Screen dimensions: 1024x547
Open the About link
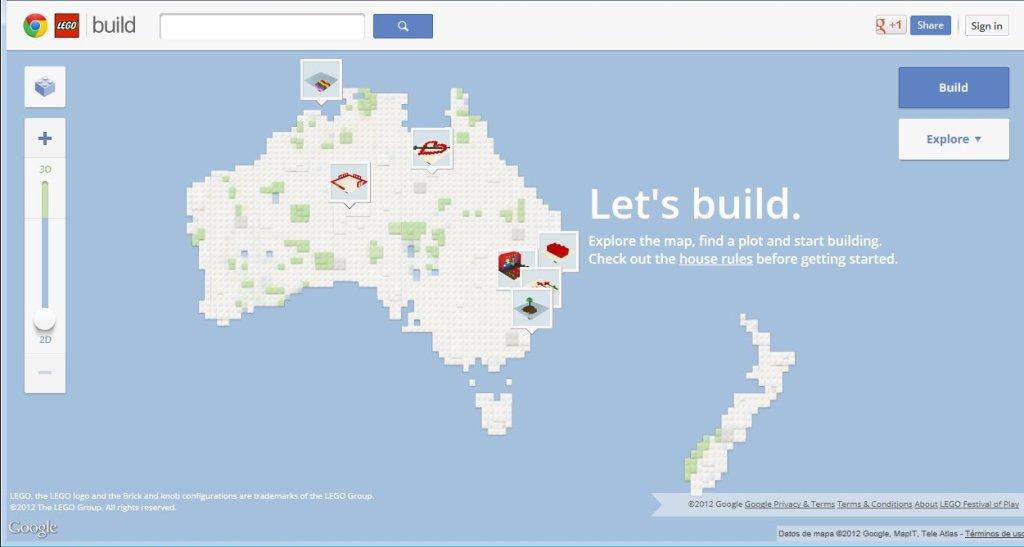[925, 504]
